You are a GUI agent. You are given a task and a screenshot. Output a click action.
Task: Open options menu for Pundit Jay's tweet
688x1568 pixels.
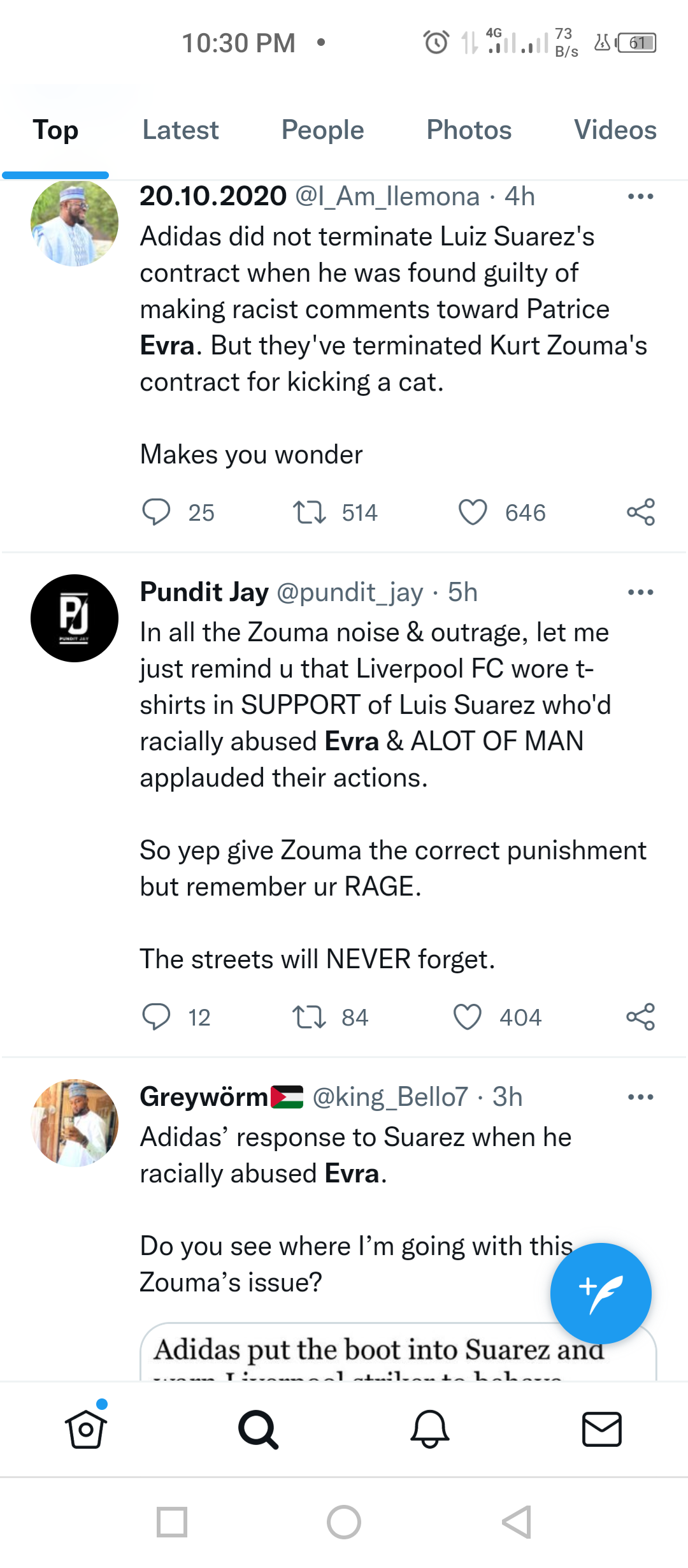(x=641, y=592)
